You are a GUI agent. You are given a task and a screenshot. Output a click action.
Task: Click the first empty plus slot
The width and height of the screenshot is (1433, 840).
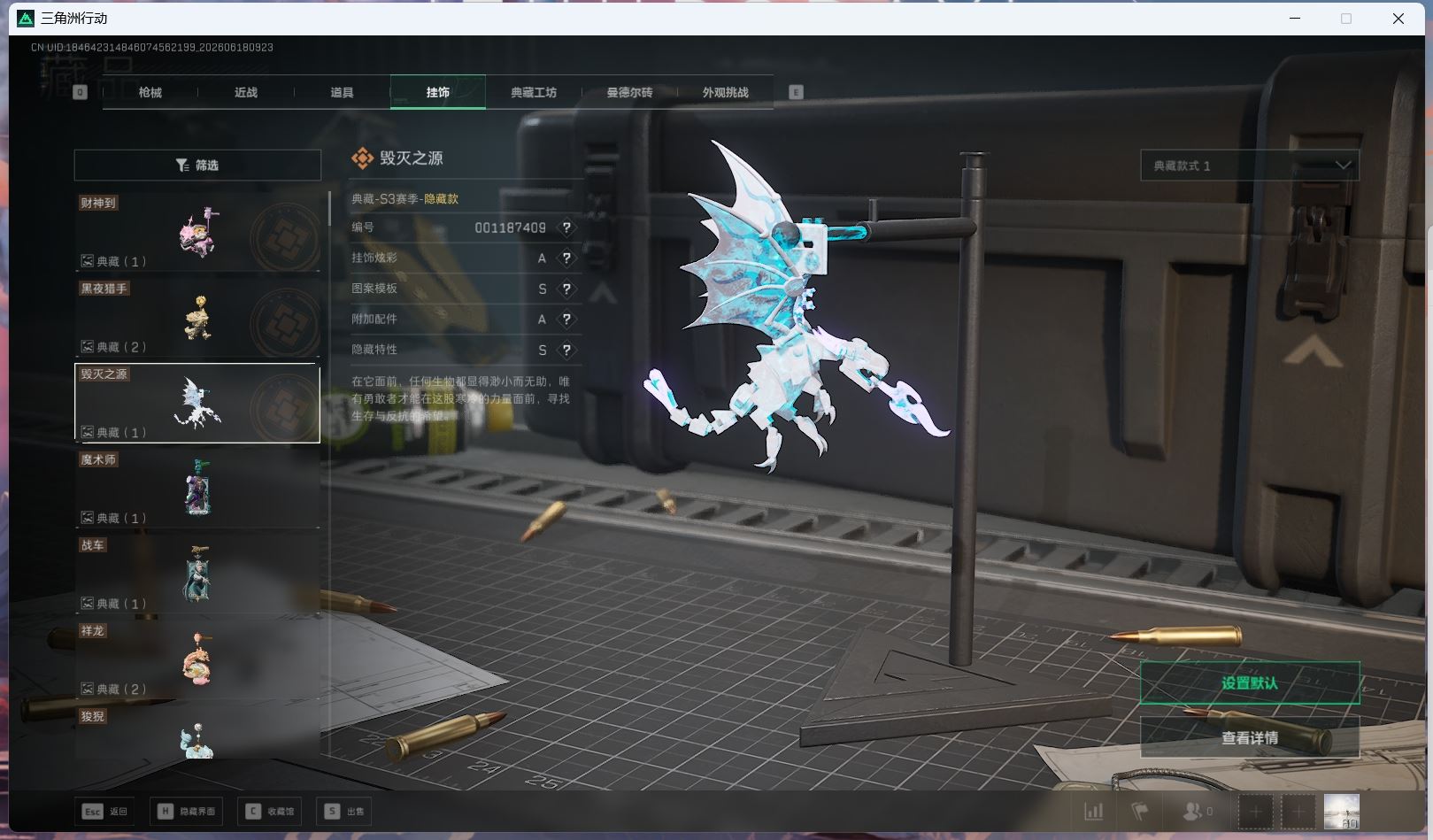(x=1255, y=811)
